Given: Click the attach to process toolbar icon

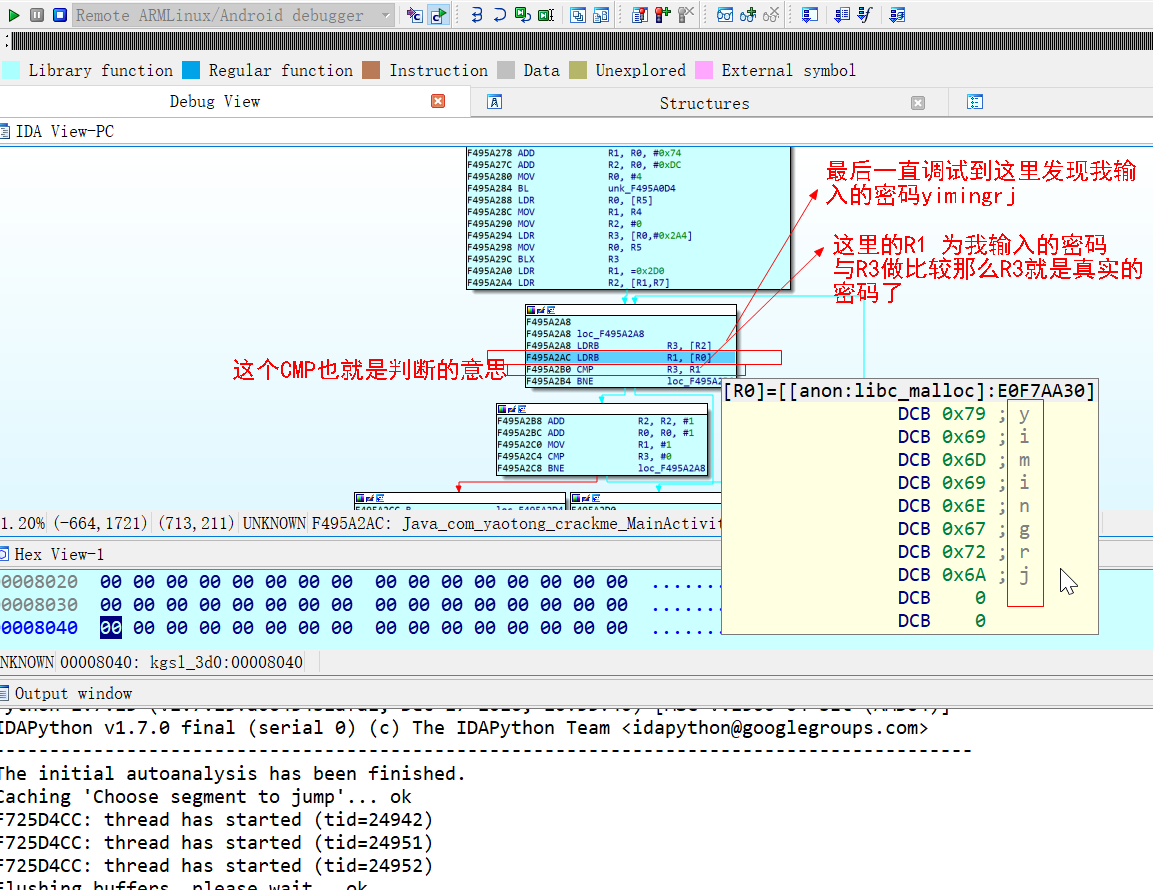Looking at the screenshot, I should tap(414, 15).
